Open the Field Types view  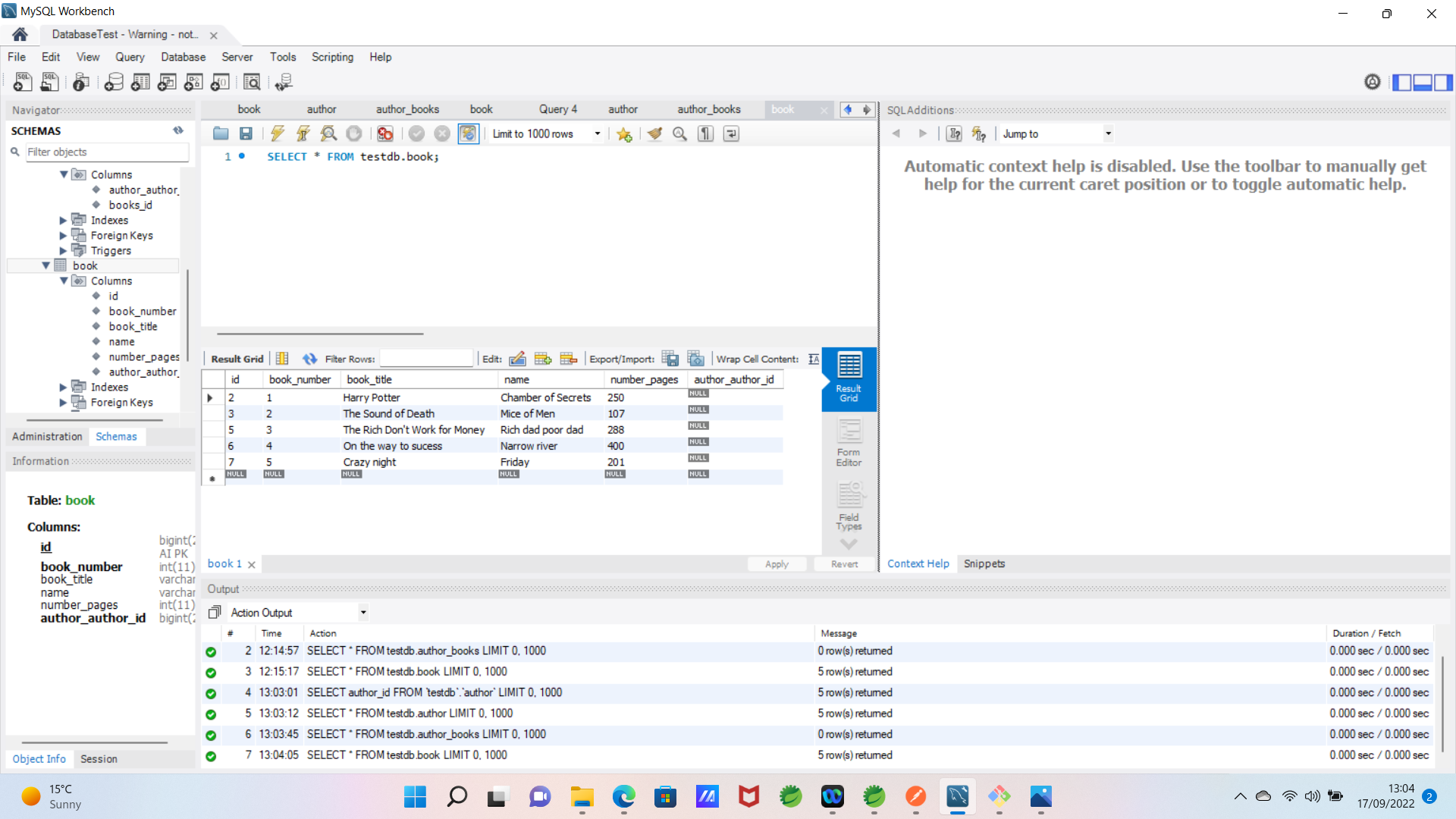pyautogui.click(x=849, y=507)
